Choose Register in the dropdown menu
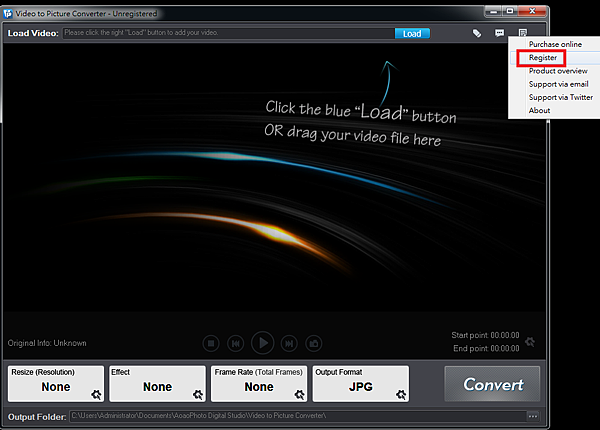 pyautogui.click(x=543, y=58)
